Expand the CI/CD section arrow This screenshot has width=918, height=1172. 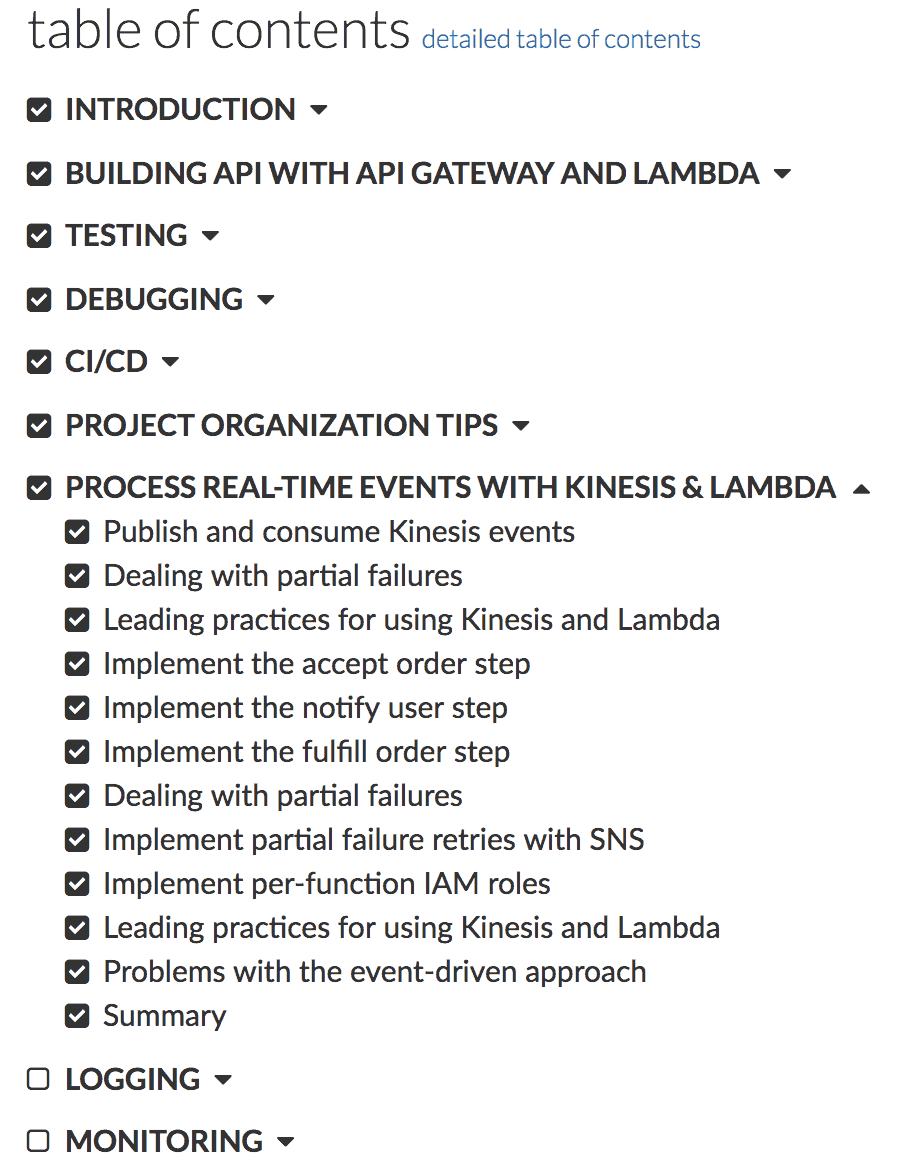pyautogui.click(x=171, y=362)
